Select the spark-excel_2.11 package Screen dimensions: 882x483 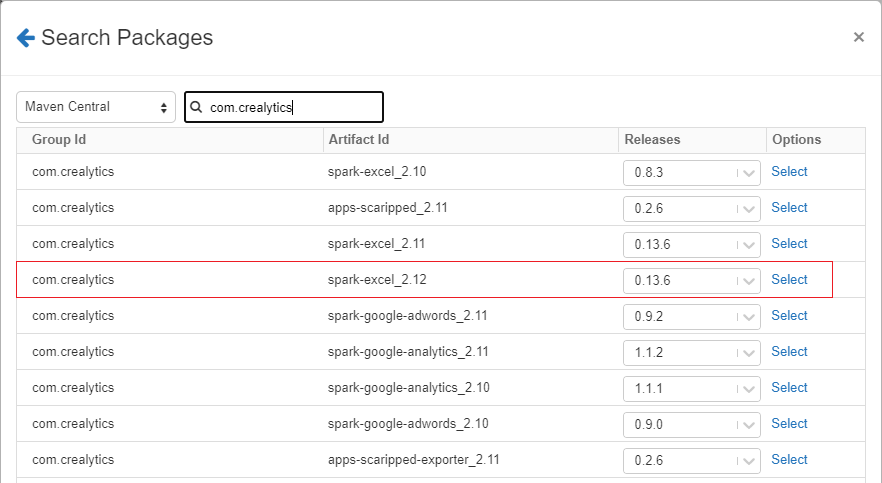click(789, 243)
